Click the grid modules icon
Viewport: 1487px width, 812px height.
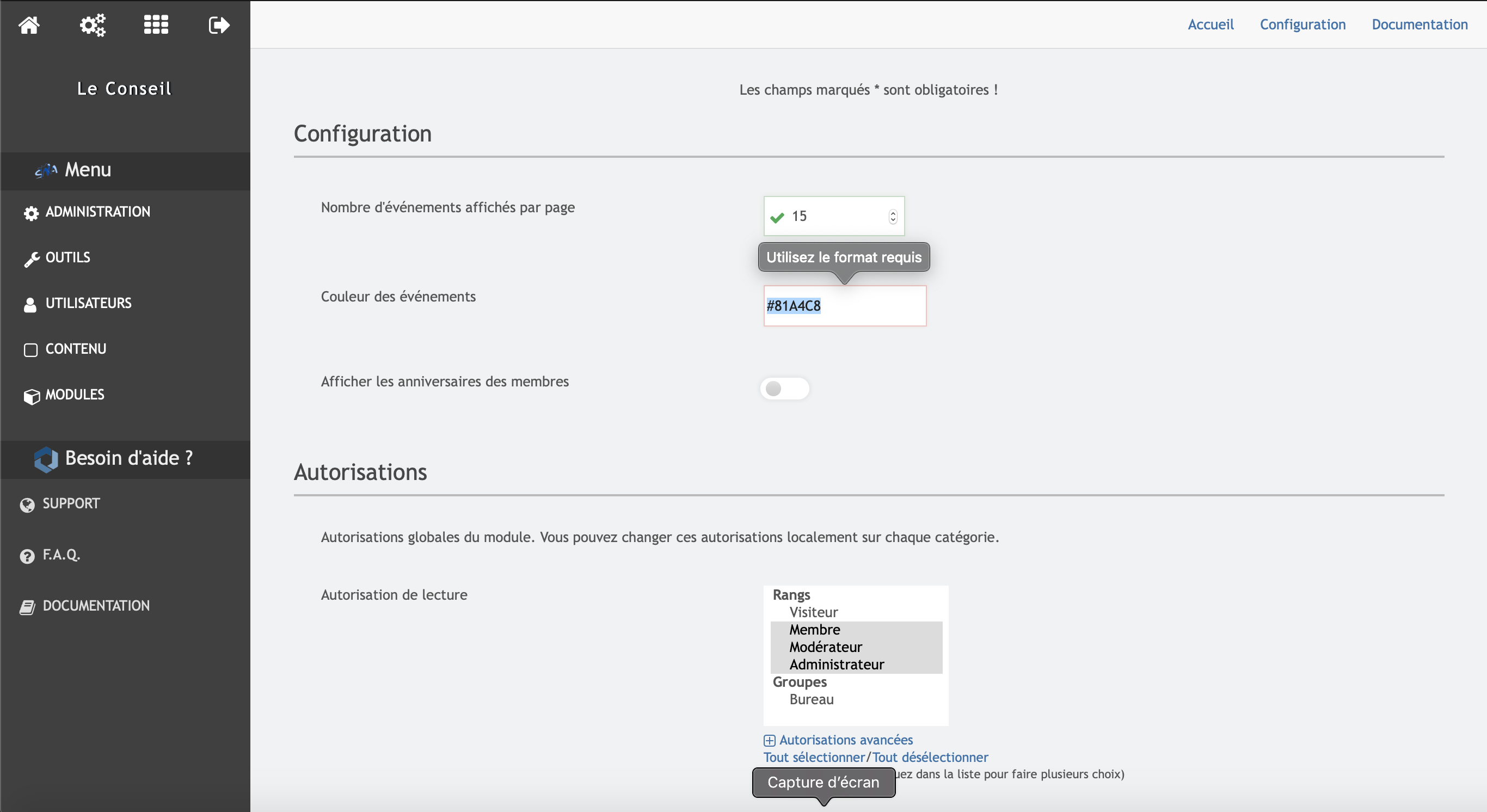click(x=156, y=25)
